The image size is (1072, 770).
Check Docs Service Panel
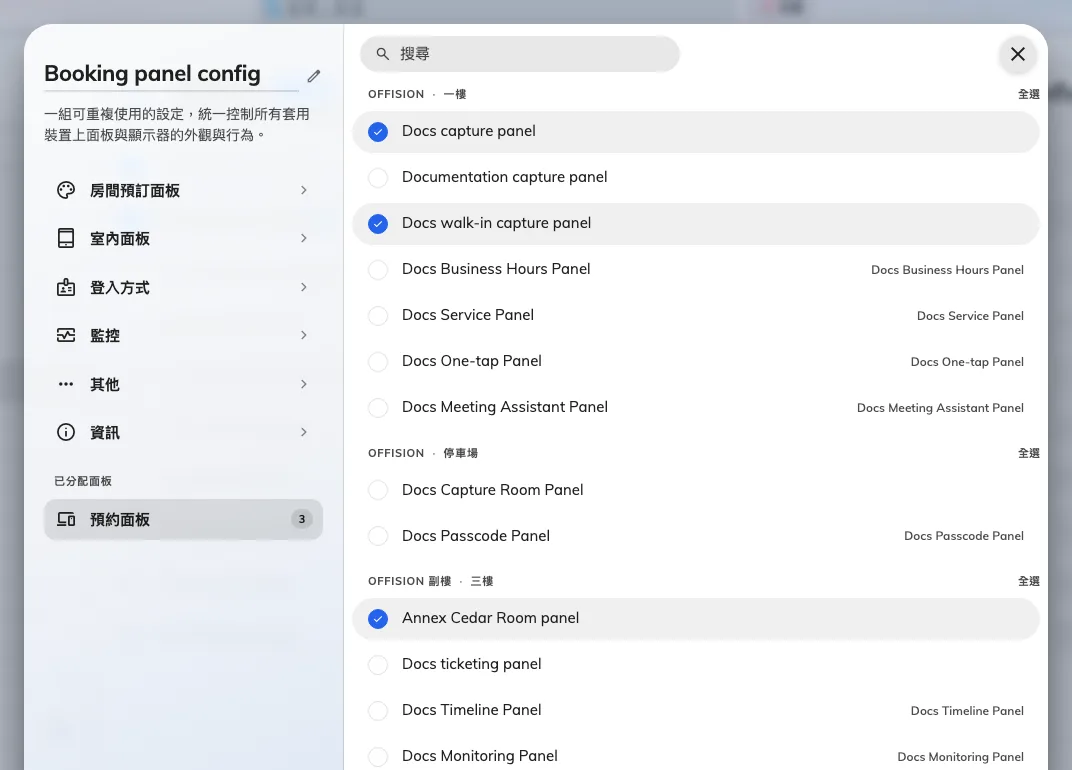[x=378, y=316]
